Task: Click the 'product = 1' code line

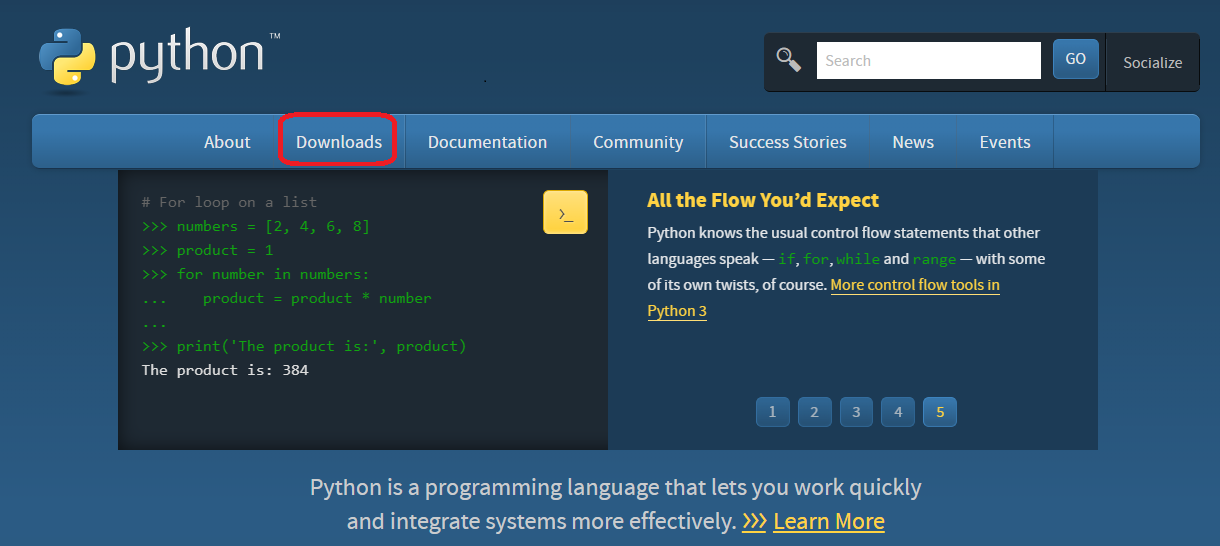Action: [x=207, y=250]
